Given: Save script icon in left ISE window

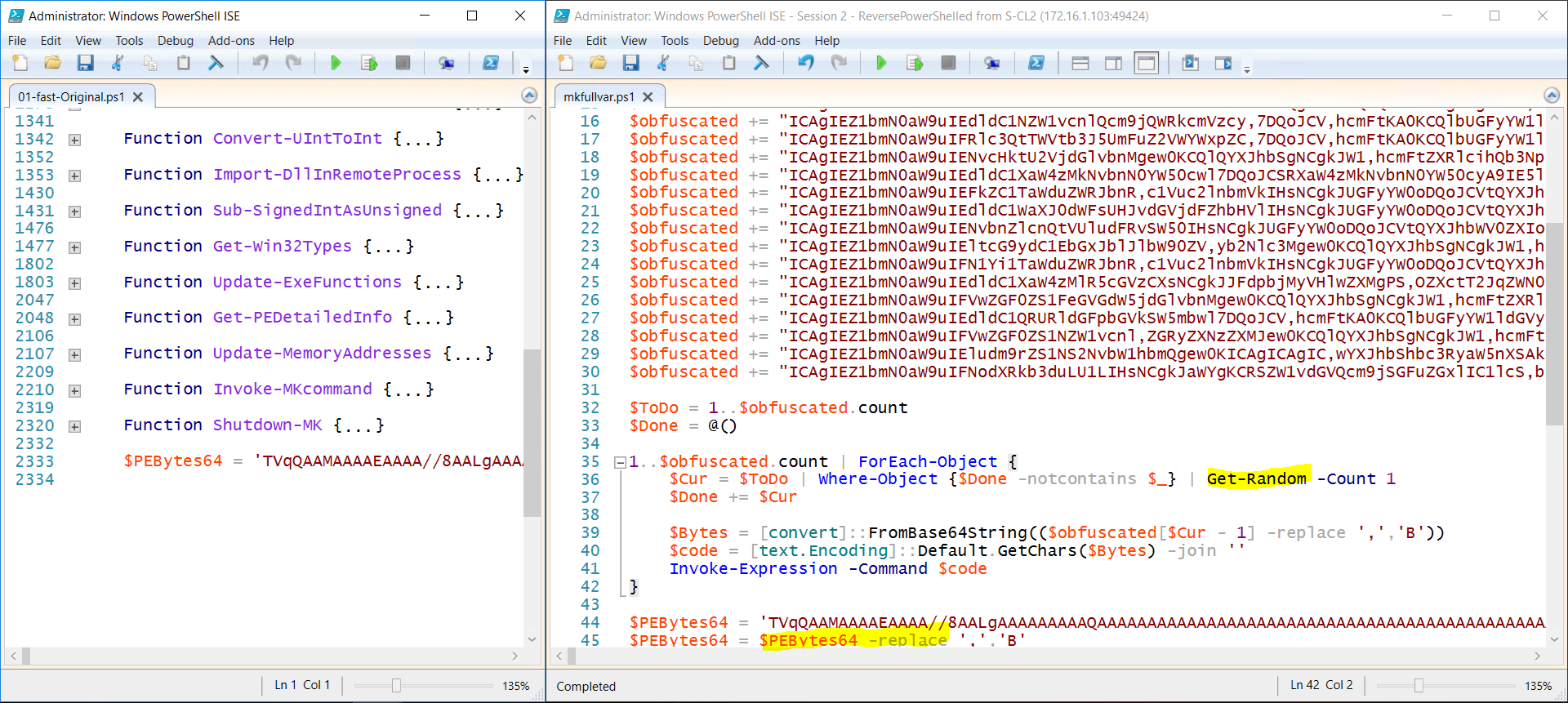Looking at the screenshot, I should (x=86, y=63).
